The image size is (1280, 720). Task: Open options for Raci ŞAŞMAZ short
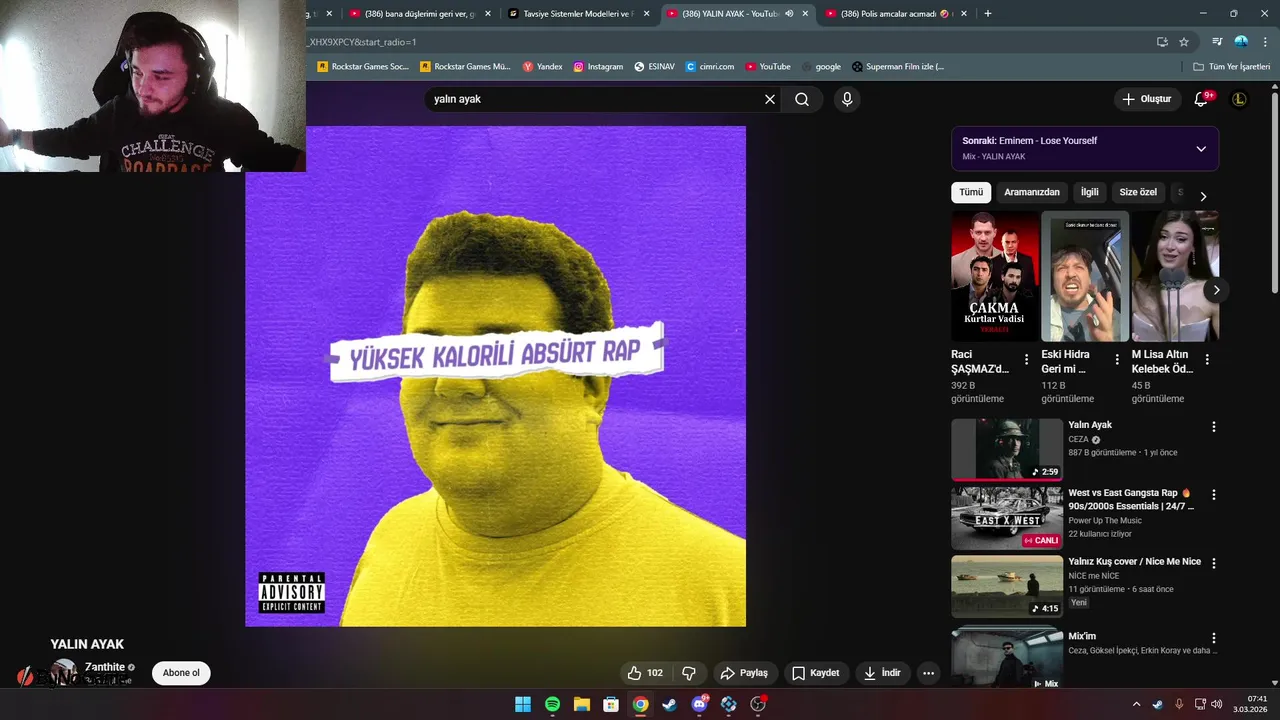click(x=1026, y=359)
